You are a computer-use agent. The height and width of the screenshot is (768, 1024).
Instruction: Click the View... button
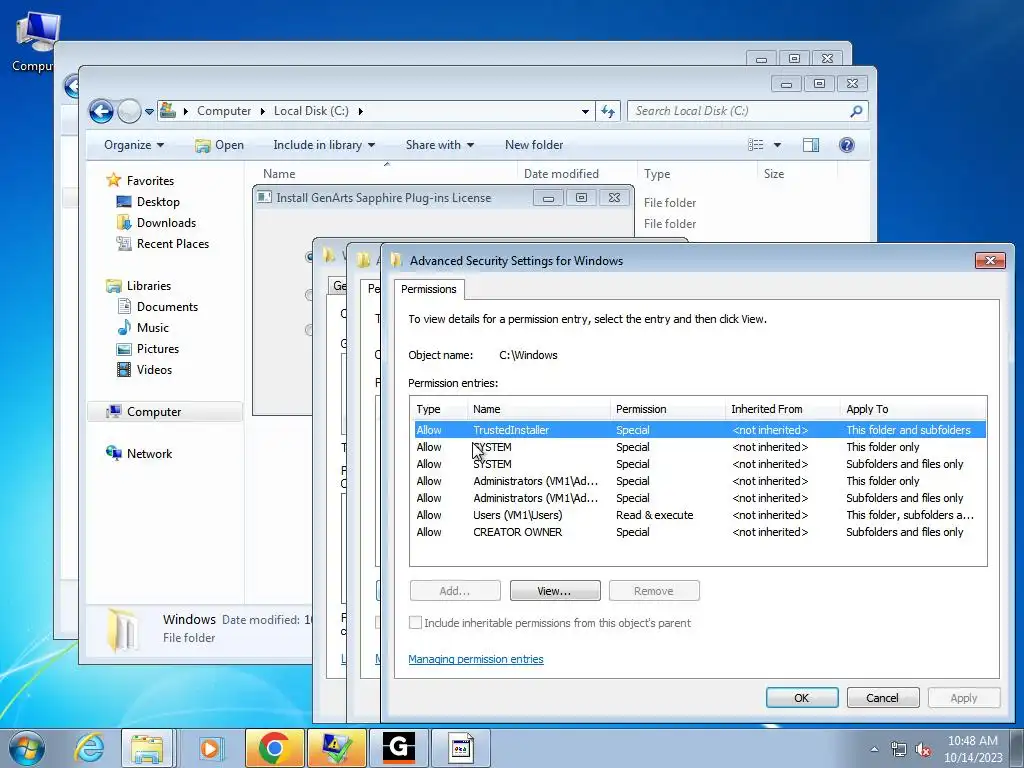click(554, 591)
